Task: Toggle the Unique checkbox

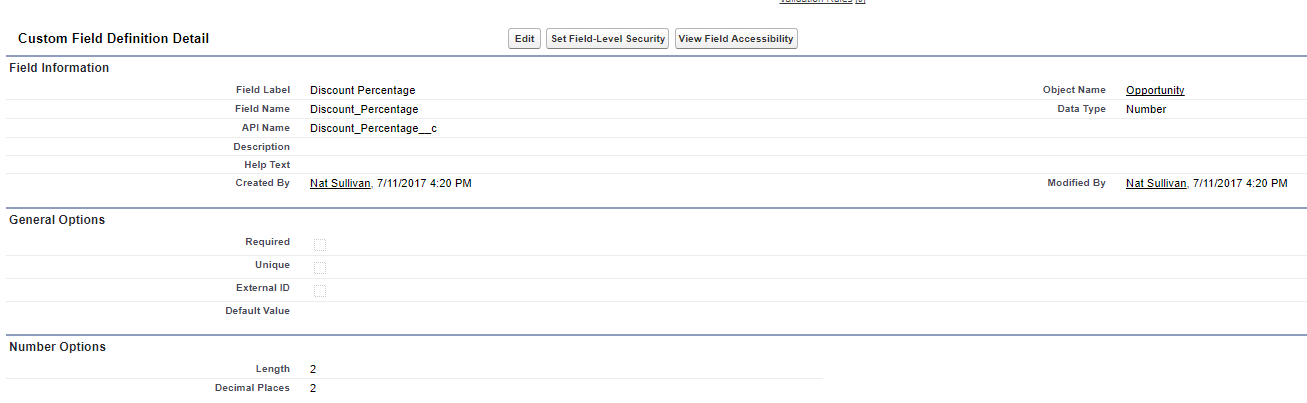Action: (x=320, y=267)
